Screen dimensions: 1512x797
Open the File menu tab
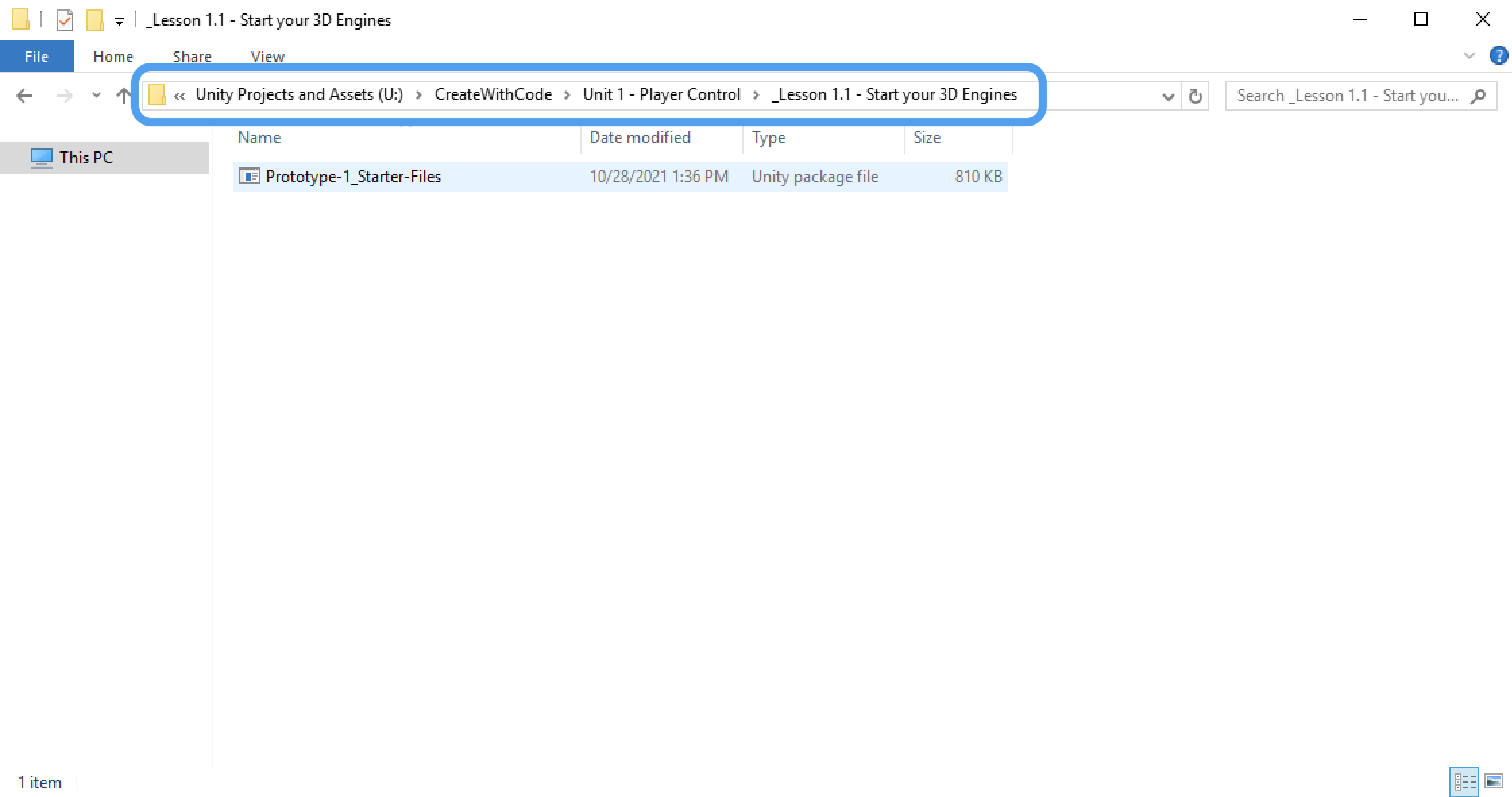click(36, 57)
